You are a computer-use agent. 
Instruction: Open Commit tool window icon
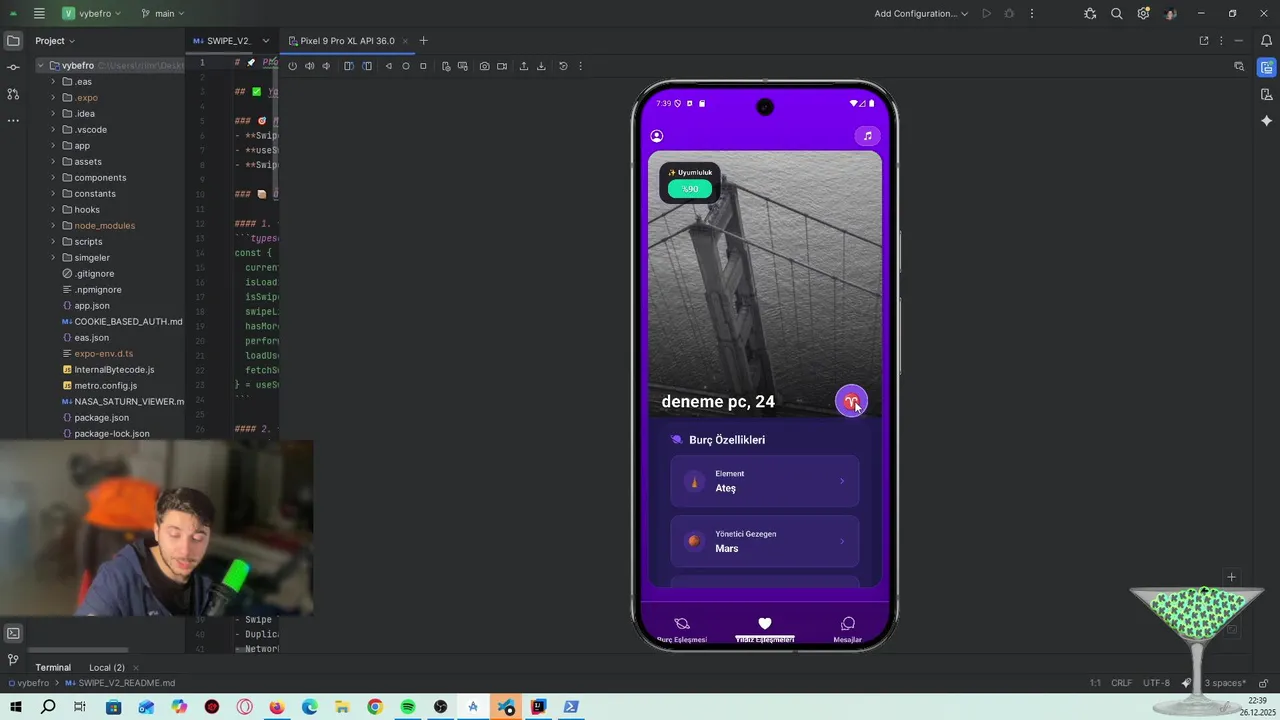coord(13,67)
